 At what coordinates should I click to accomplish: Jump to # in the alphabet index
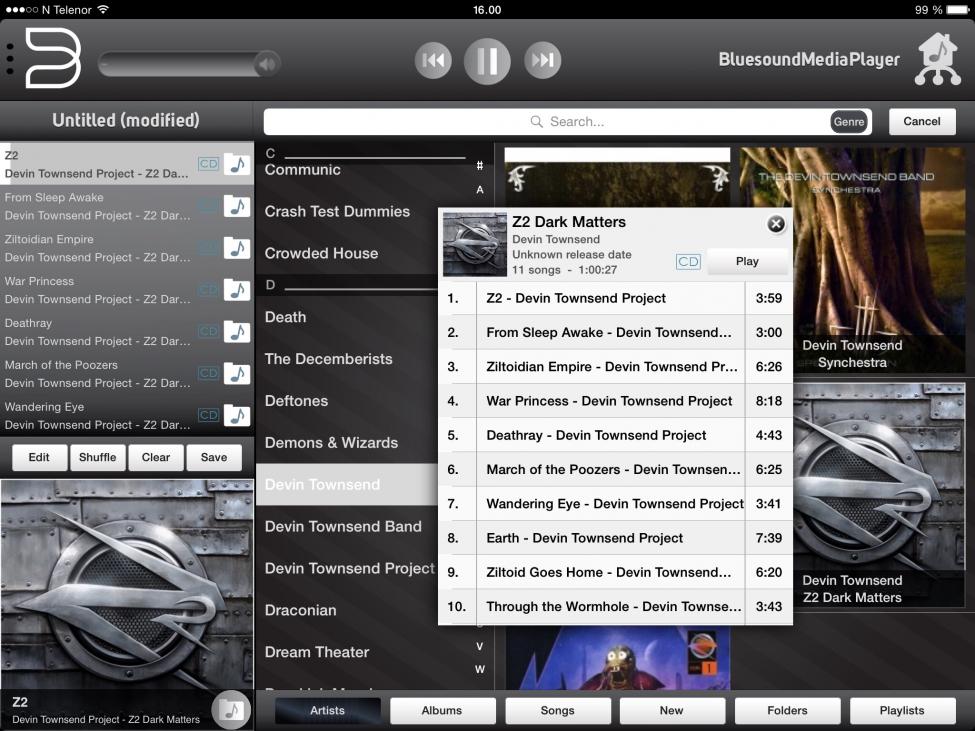[x=479, y=165]
